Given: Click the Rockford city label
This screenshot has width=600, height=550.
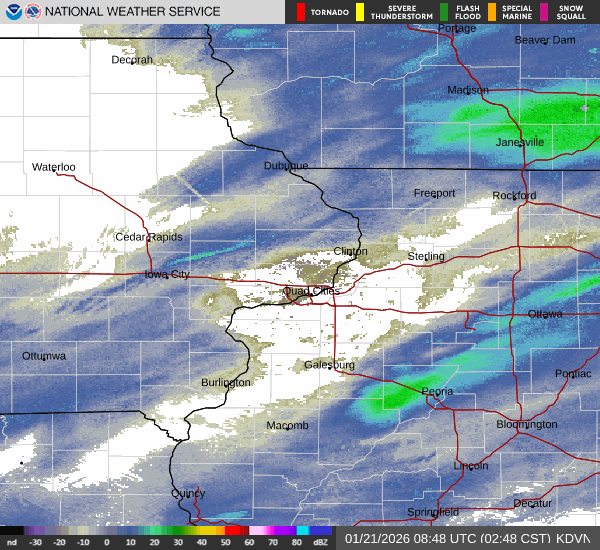Looking at the screenshot, I should click(514, 196).
